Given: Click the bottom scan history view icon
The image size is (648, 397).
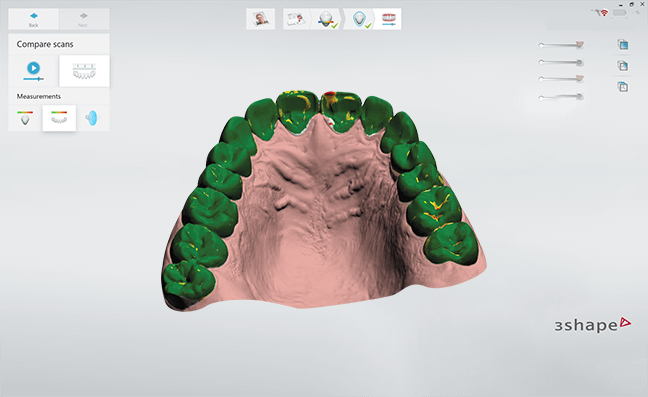Looking at the screenshot, I should click(x=623, y=87).
